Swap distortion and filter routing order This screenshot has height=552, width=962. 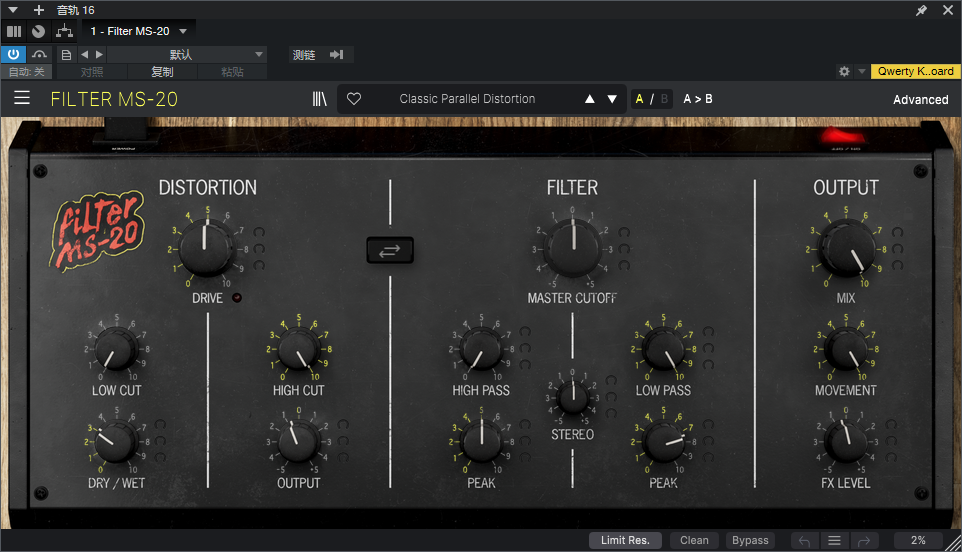(x=390, y=250)
